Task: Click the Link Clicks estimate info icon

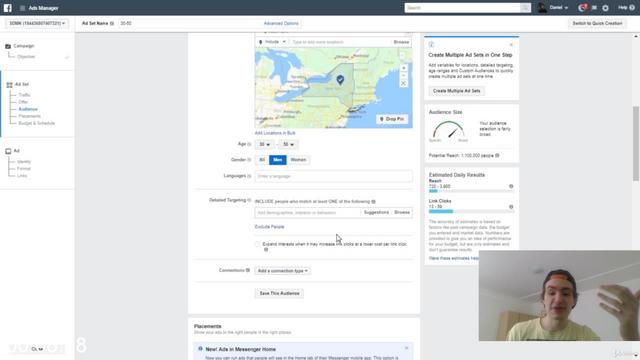Action: pyautogui.click(x=511, y=207)
